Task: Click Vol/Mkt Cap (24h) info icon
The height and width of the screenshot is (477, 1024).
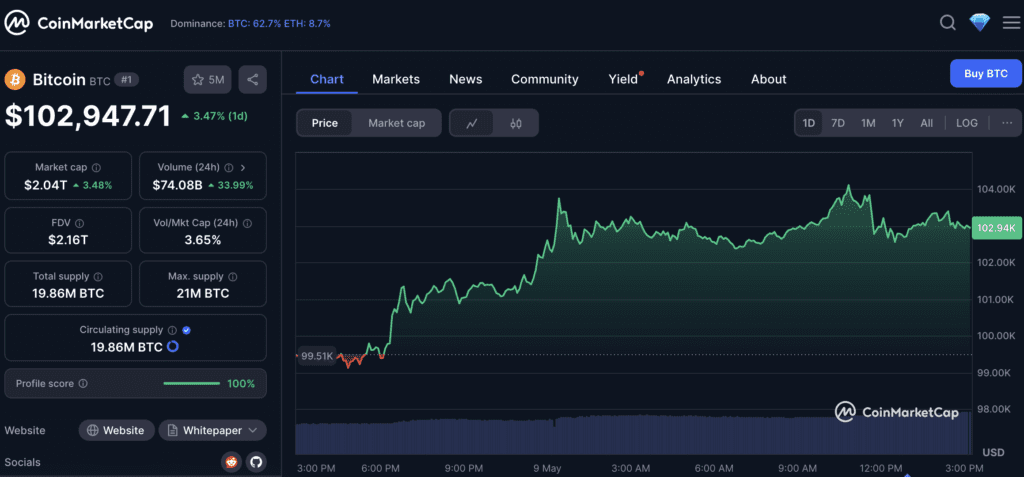Action: tap(247, 223)
